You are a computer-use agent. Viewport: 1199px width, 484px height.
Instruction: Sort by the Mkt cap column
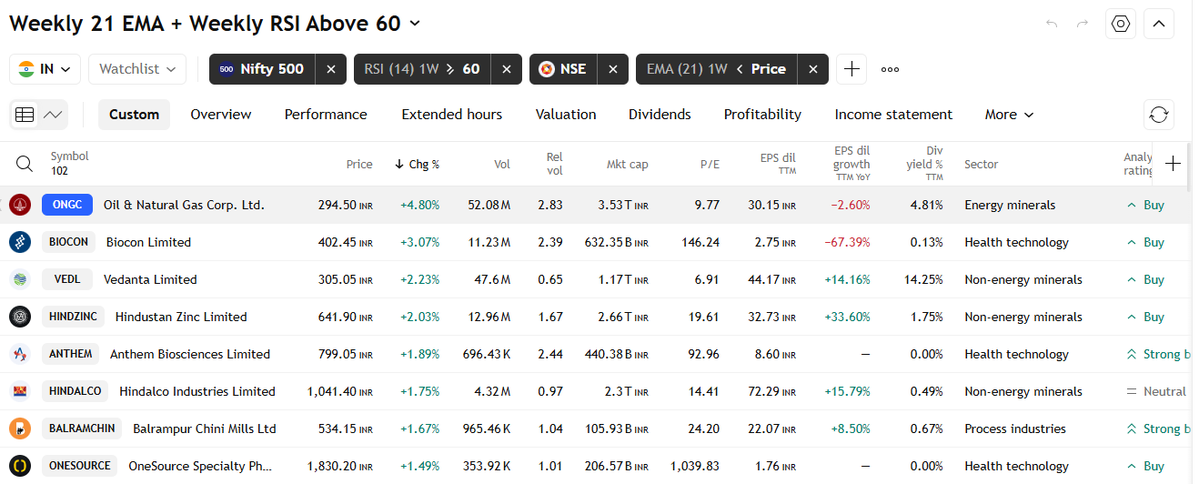(627, 164)
